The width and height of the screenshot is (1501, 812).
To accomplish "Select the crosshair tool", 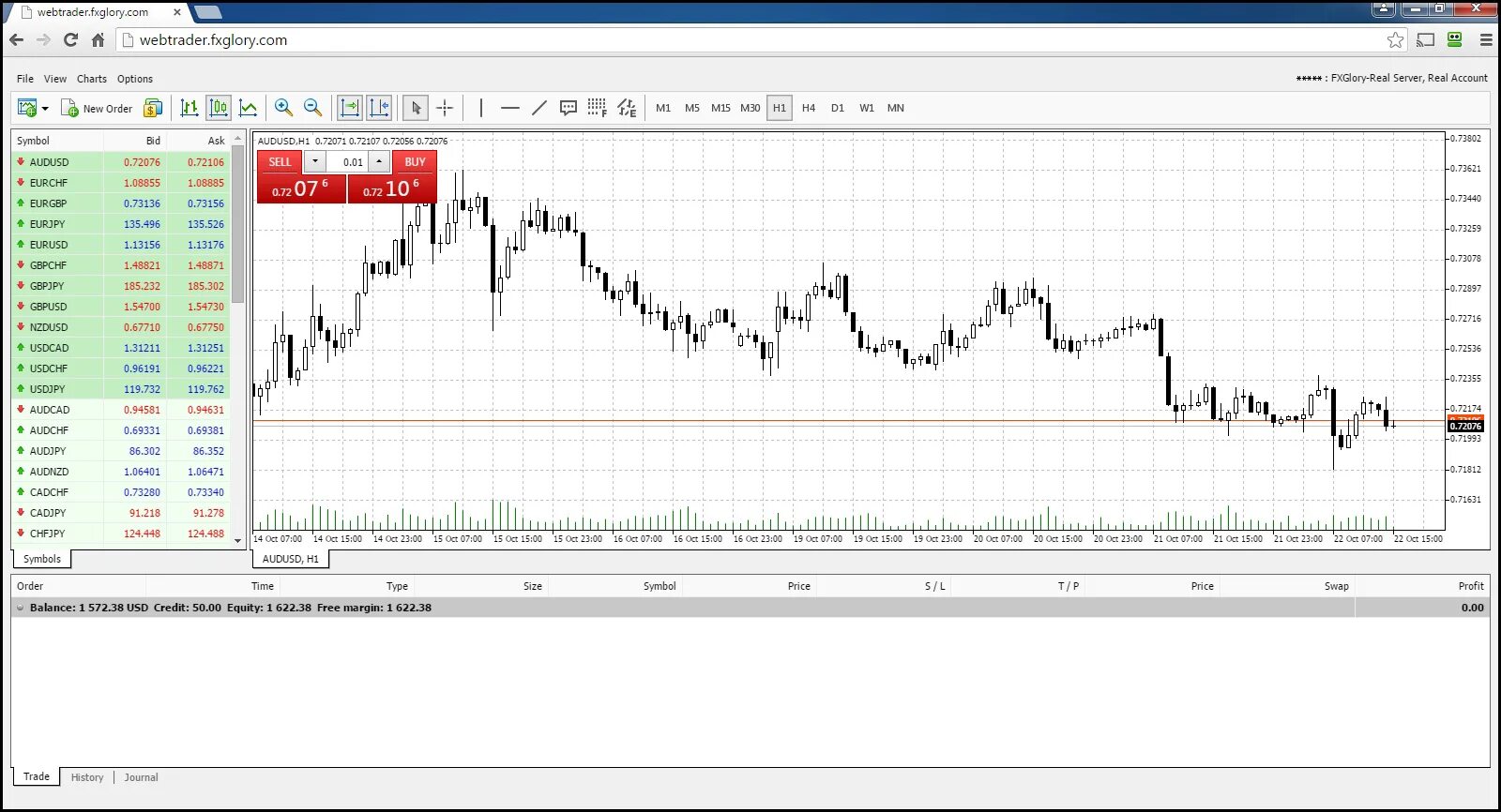I will coord(445,108).
